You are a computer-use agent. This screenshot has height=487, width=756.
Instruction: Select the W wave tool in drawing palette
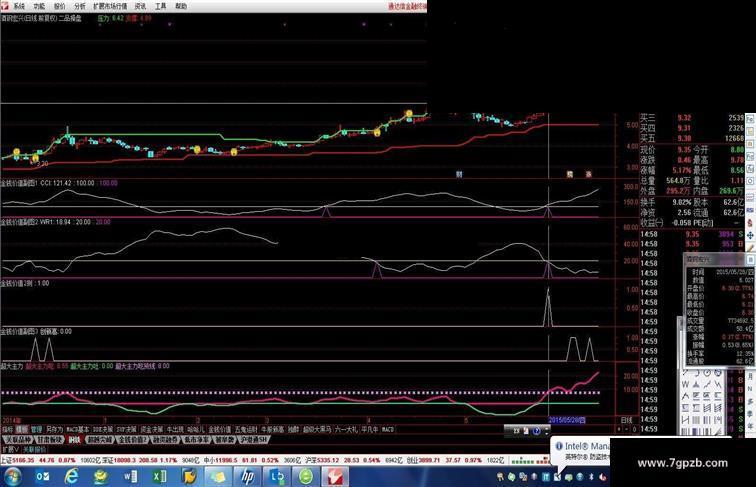[685, 384]
